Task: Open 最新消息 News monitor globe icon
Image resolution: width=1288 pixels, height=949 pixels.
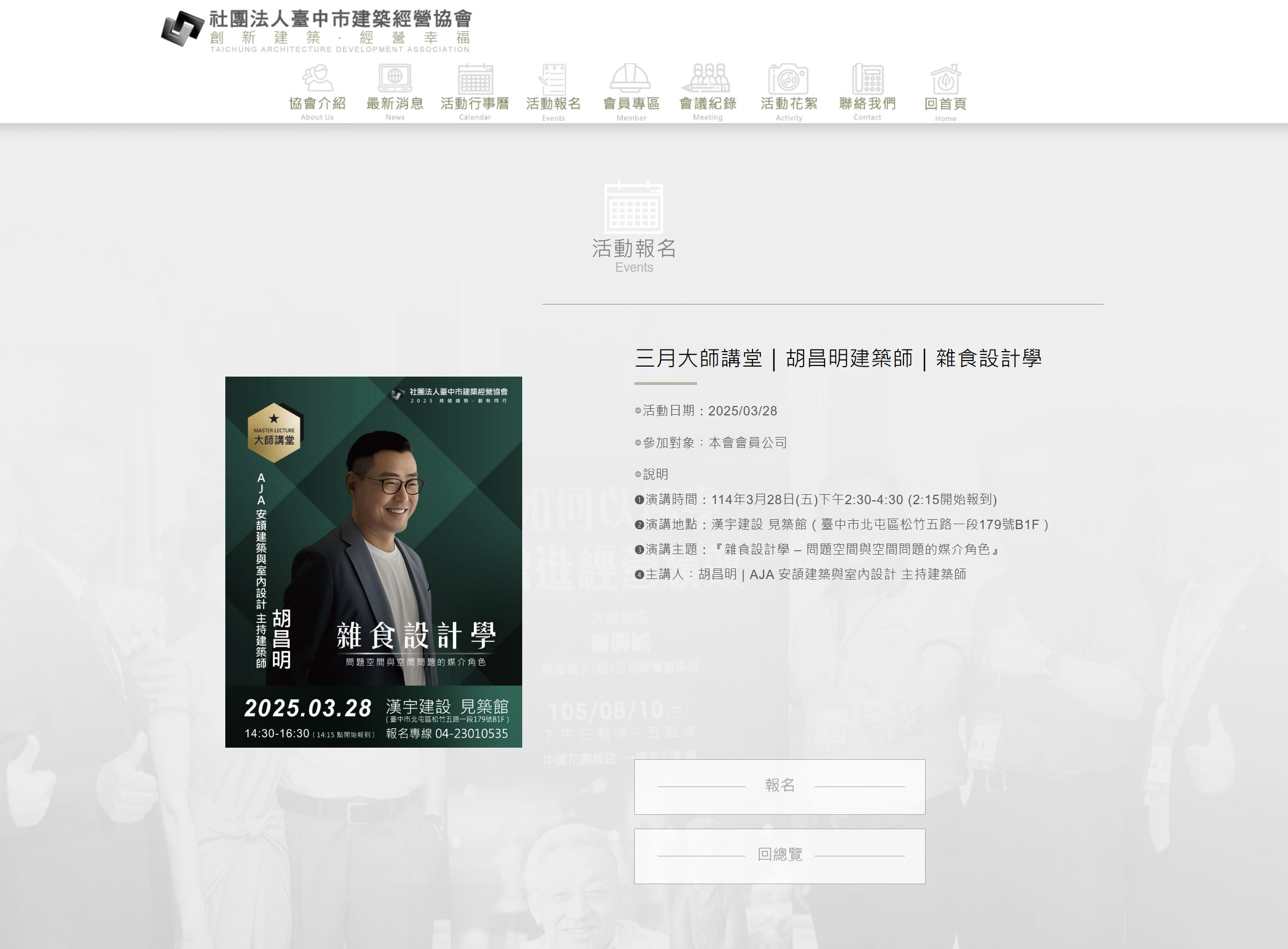Action: (395, 78)
